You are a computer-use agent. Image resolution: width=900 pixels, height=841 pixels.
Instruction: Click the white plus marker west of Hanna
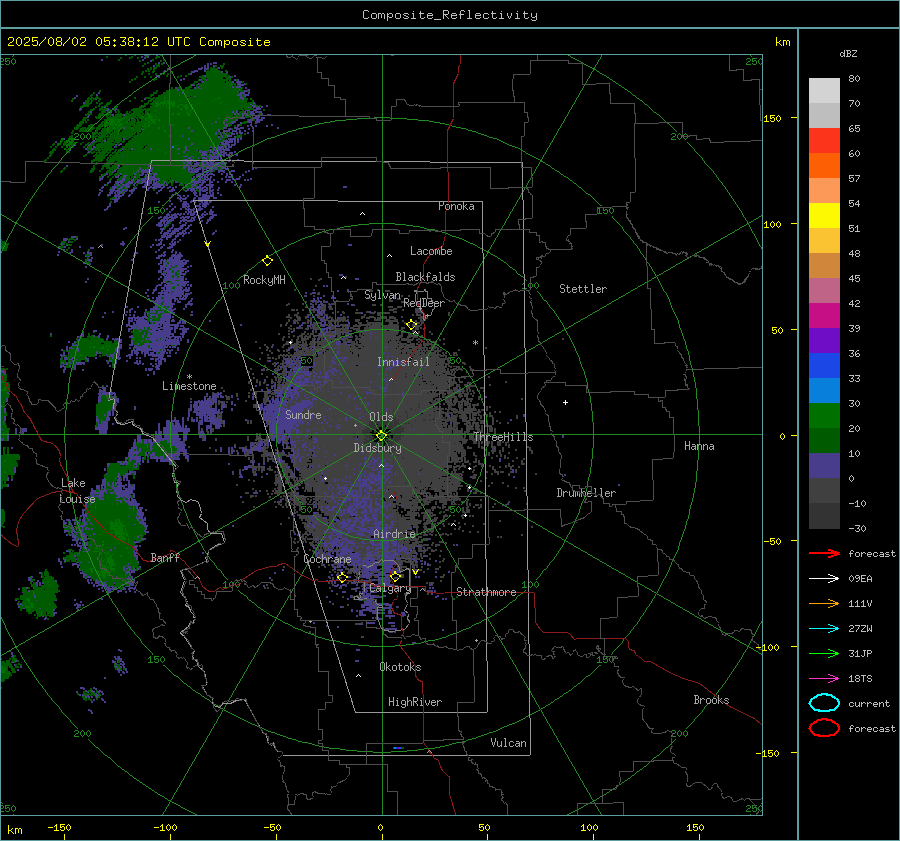(x=565, y=402)
